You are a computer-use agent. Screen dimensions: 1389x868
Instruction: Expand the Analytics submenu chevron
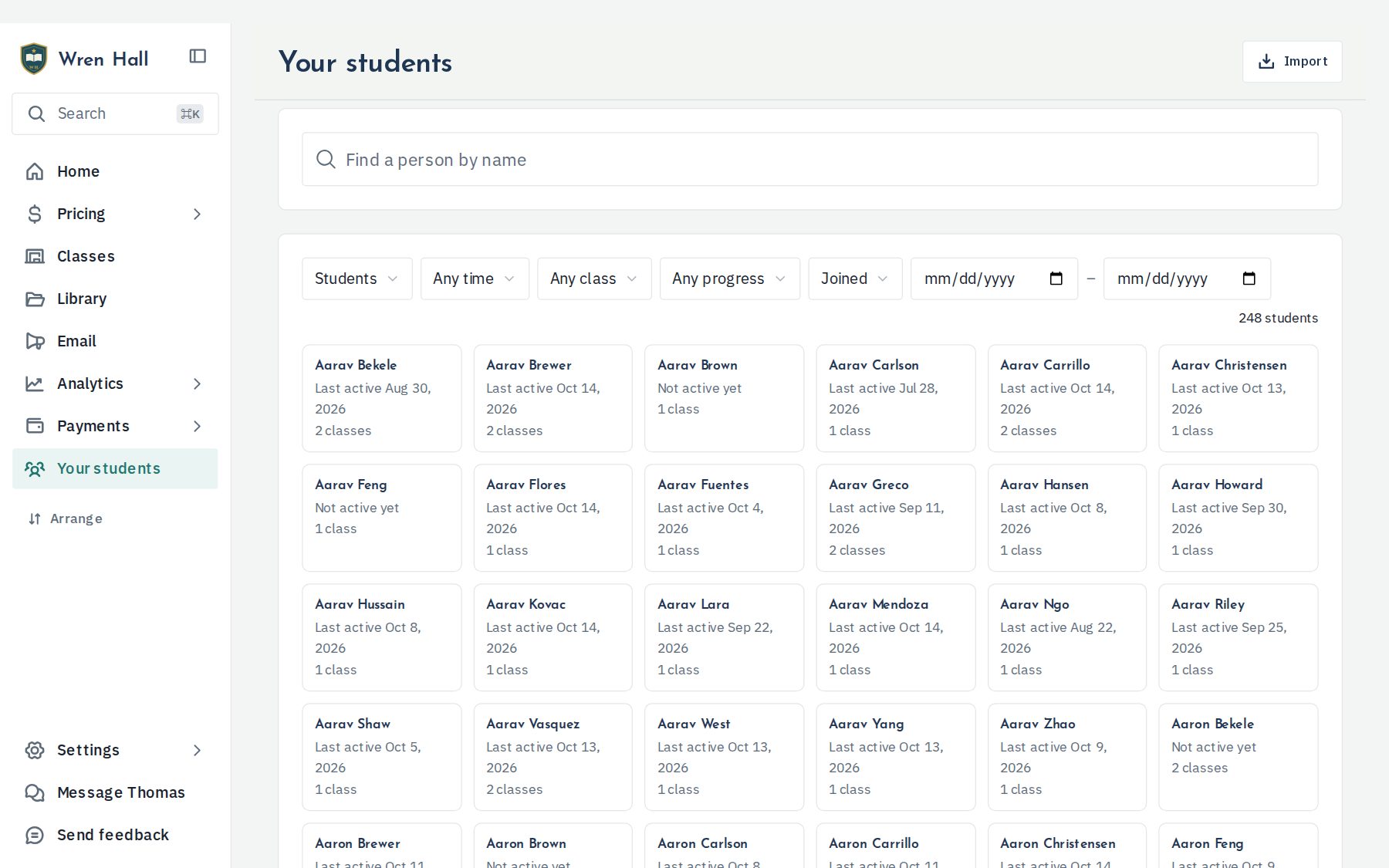click(198, 383)
